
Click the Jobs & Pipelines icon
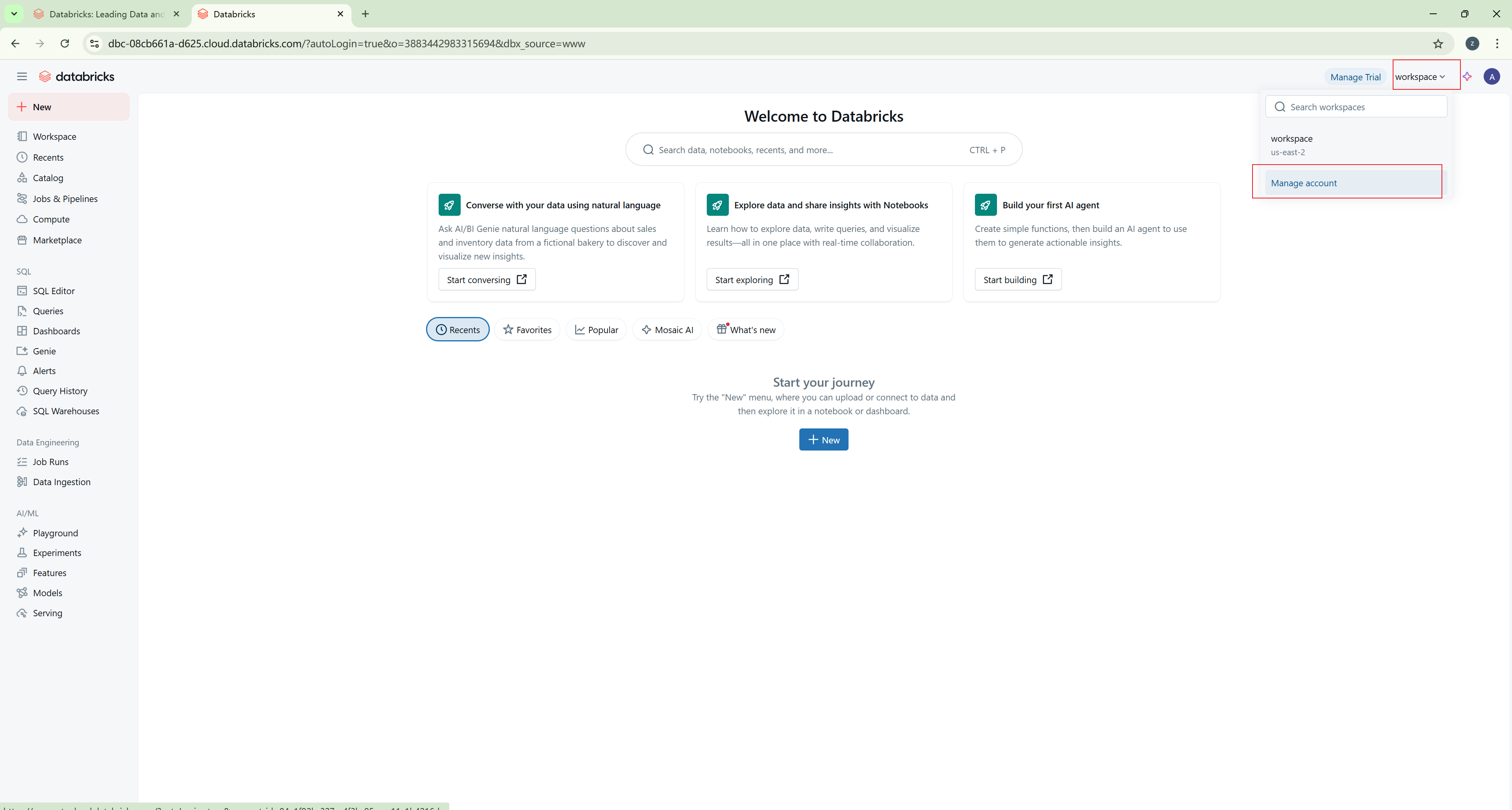click(x=22, y=198)
